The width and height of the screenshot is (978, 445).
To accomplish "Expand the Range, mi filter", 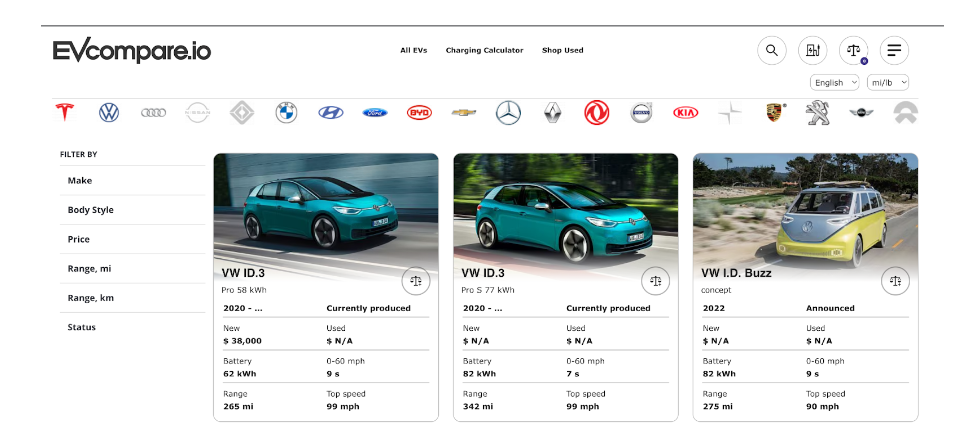I will (x=132, y=268).
